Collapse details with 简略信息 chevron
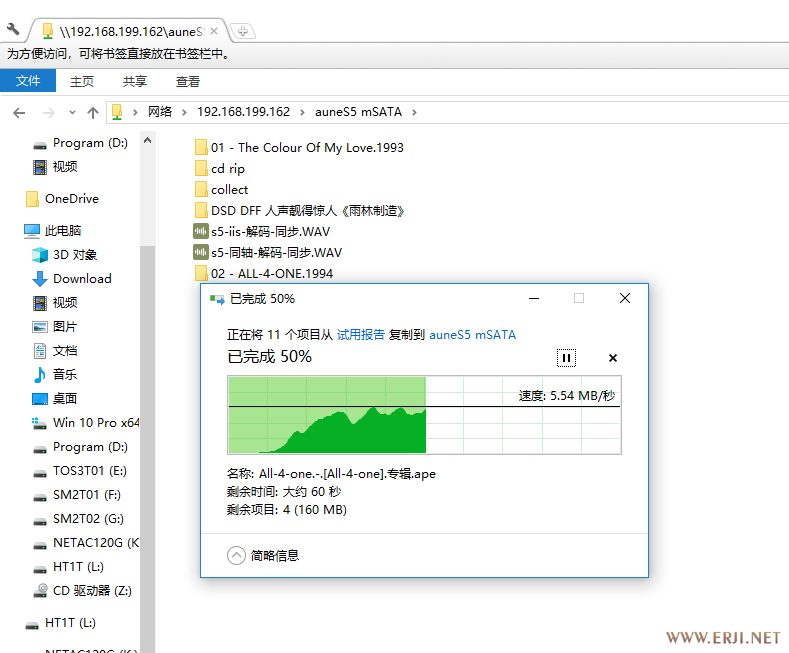Image resolution: width=789 pixels, height=653 pixels. [236, 555]
